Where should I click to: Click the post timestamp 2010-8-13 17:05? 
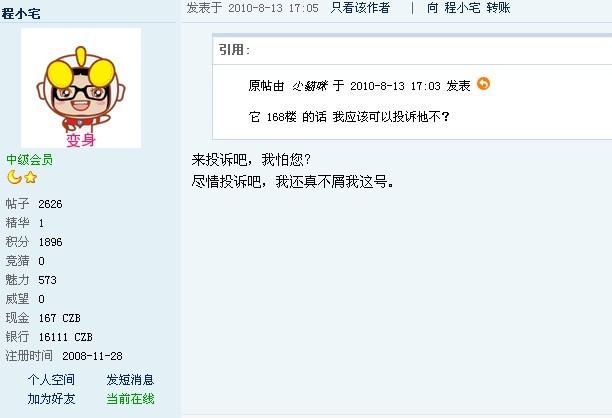point(273,8)
